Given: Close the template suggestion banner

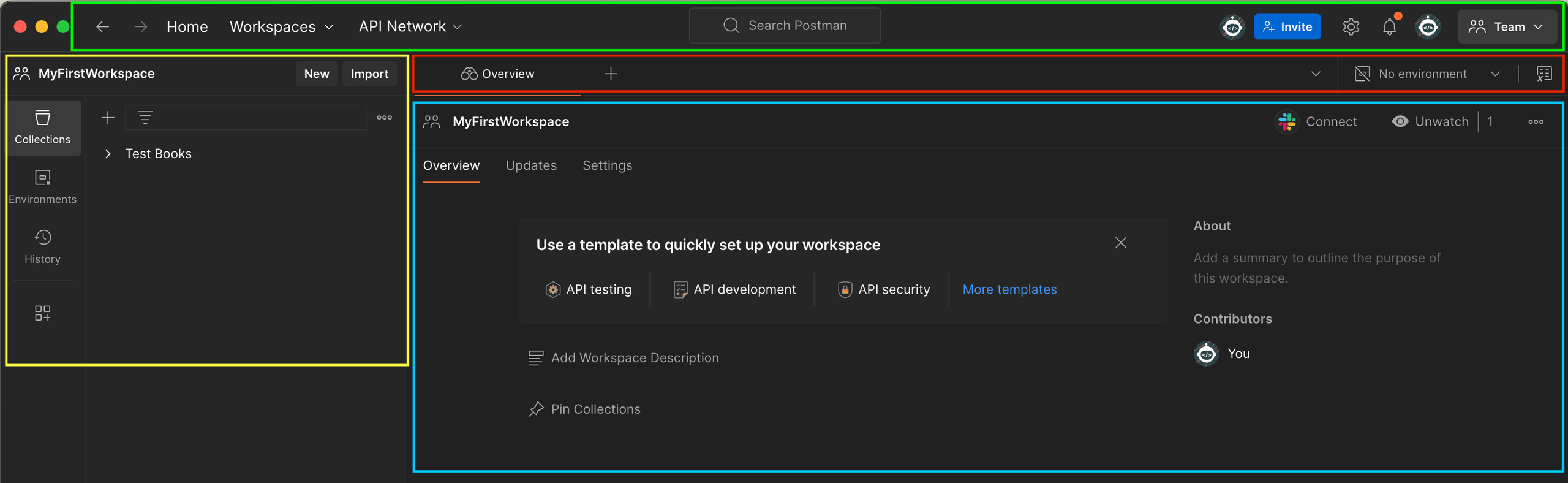Looking at the screenshot, I should tap(1121, 243).
